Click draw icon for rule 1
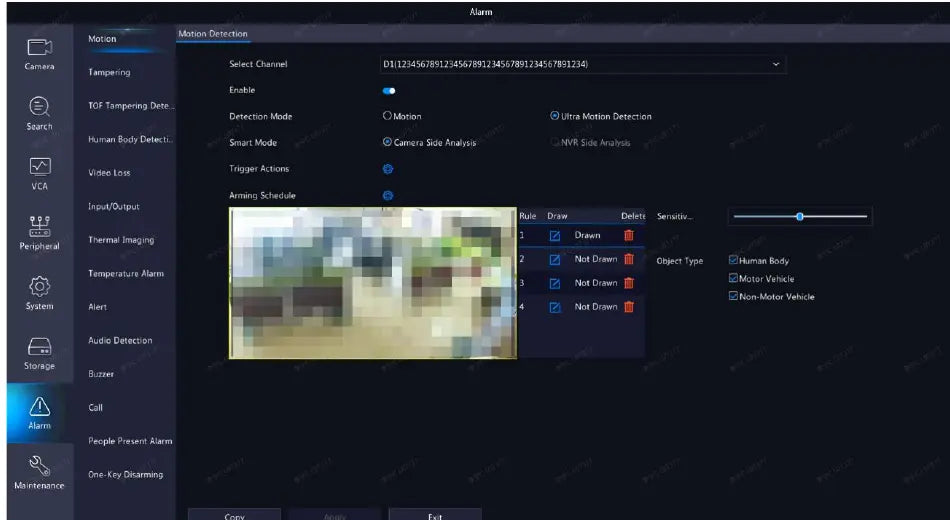The width and height of the screenshot is (950, 520). (x=554, y=236)
